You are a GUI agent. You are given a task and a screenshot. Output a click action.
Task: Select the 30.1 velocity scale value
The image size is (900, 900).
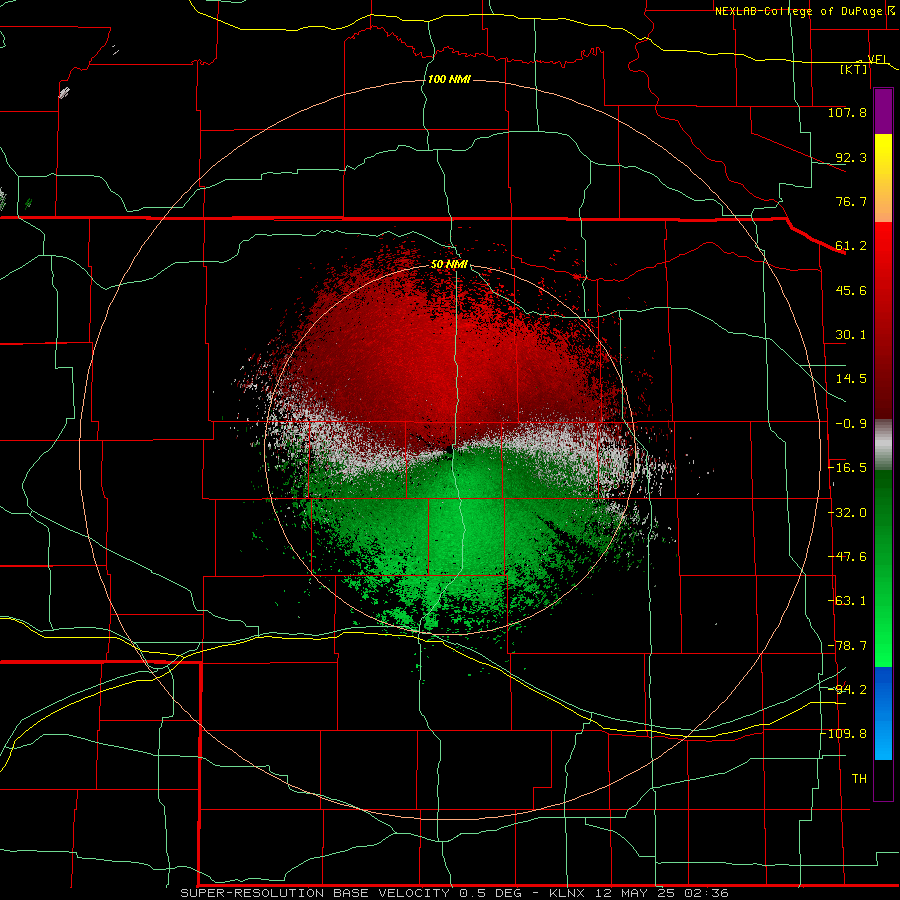[x=851, y=335]
